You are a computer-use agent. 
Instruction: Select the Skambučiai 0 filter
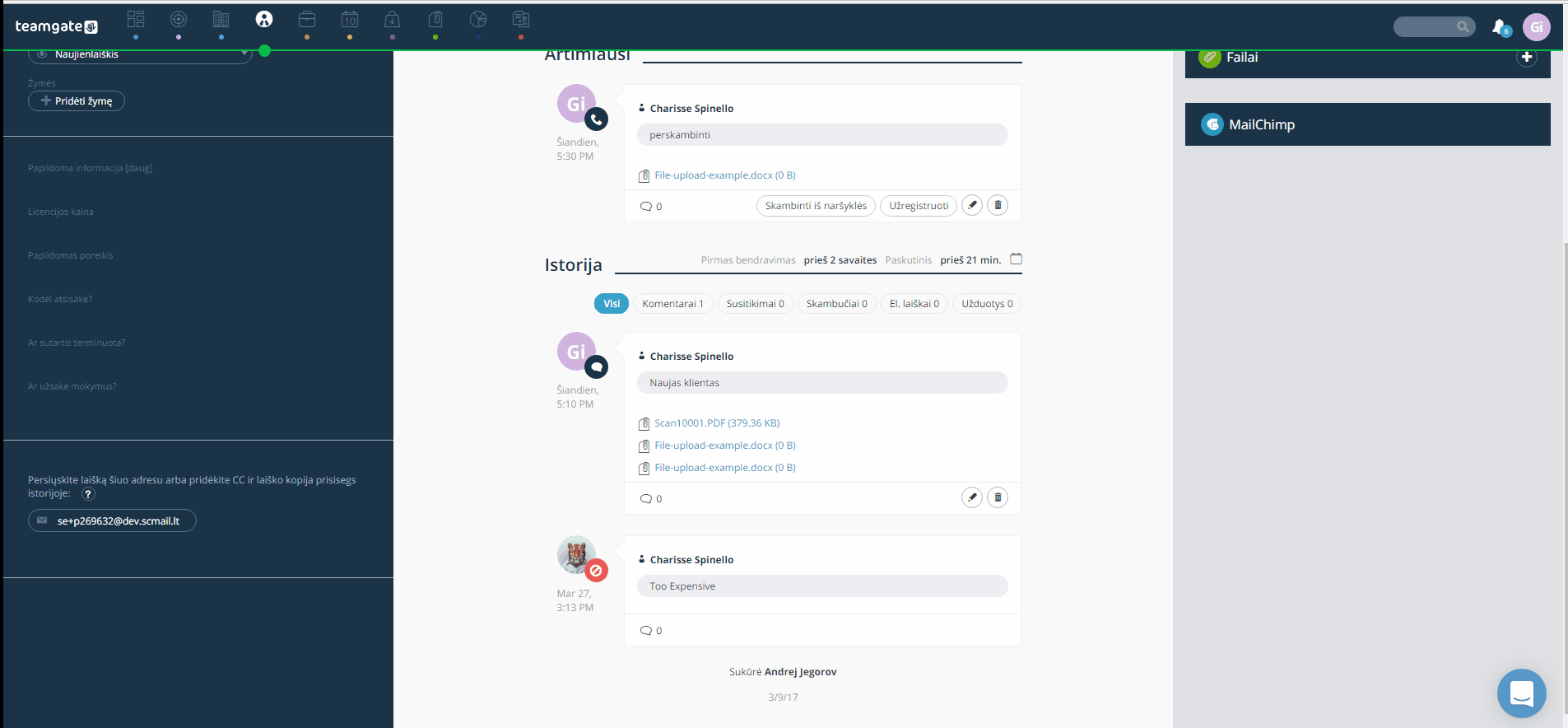coord(837,304)
